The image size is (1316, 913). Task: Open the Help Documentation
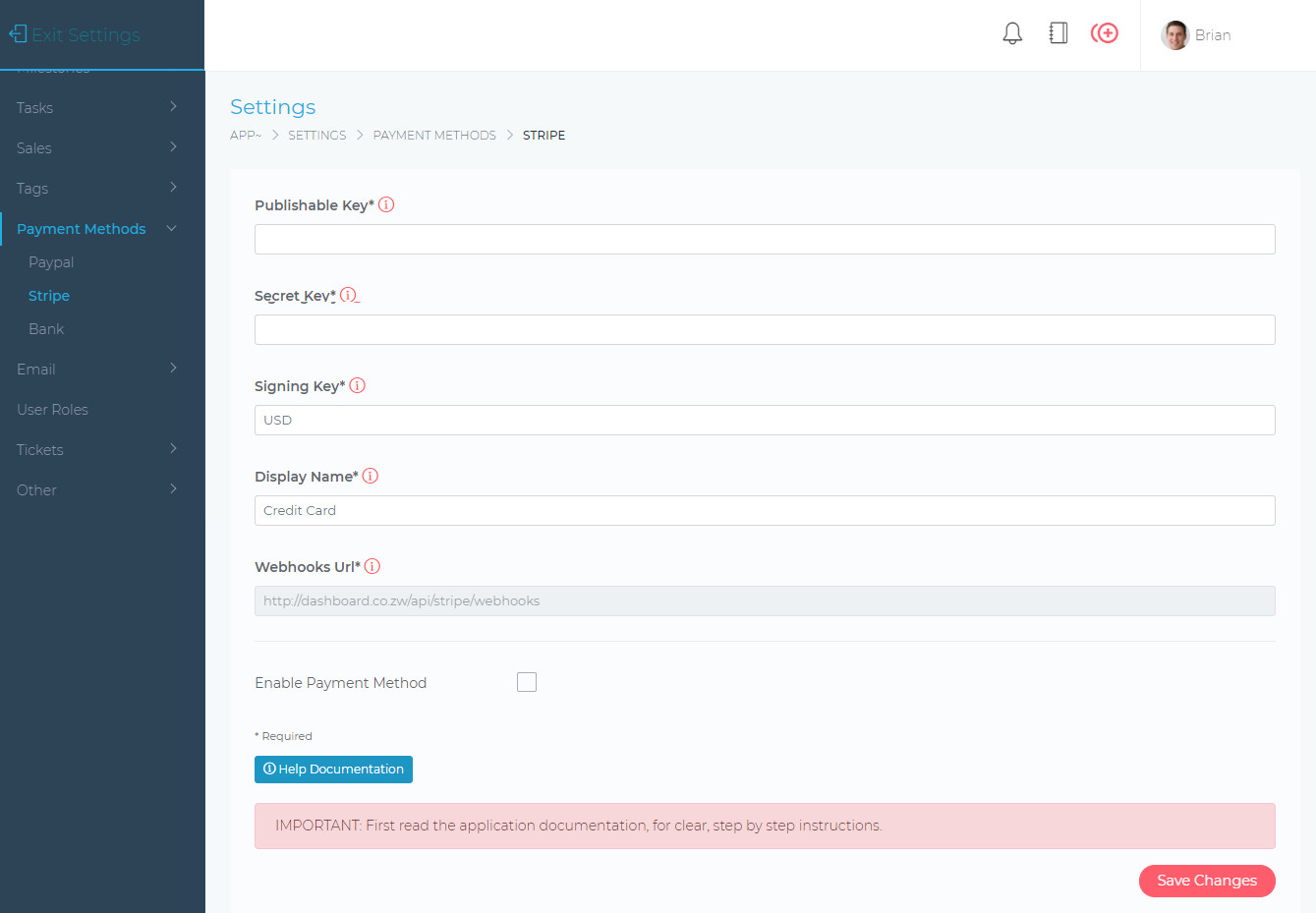pos(332,769)
